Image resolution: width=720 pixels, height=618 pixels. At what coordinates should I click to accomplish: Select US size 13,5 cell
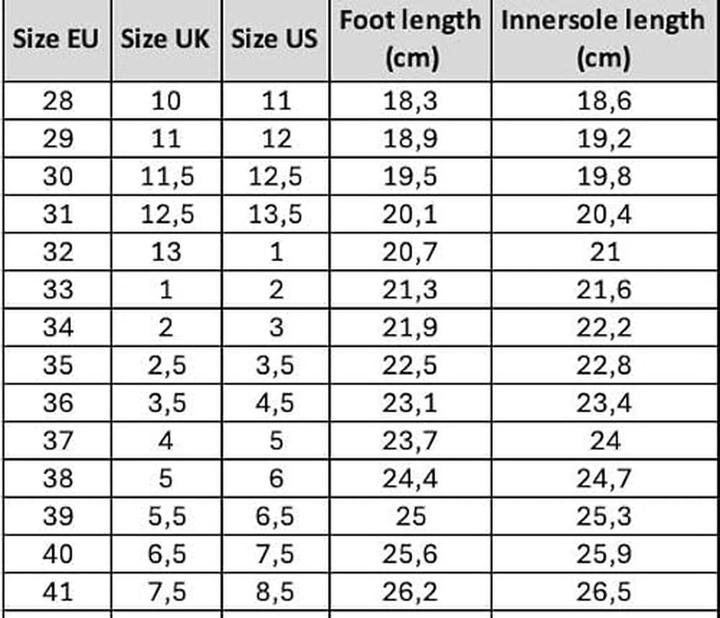point(275,215)
